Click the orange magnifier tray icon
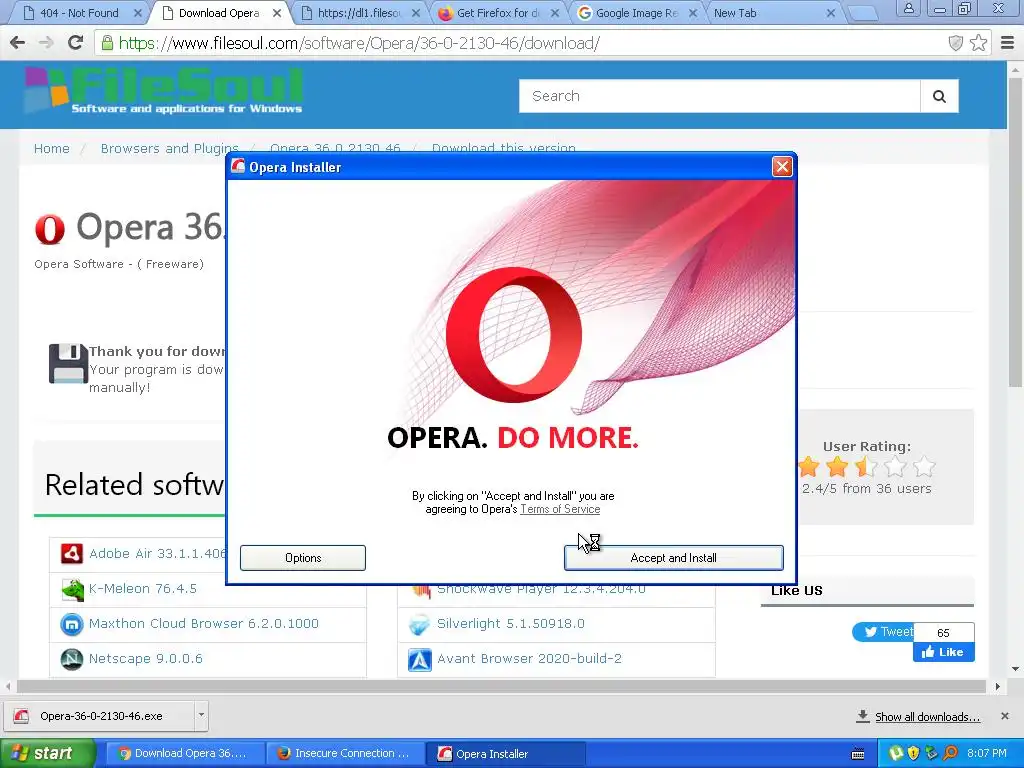Image resolution: width=1024 pixels, height=768 pixels. point(950,753)
